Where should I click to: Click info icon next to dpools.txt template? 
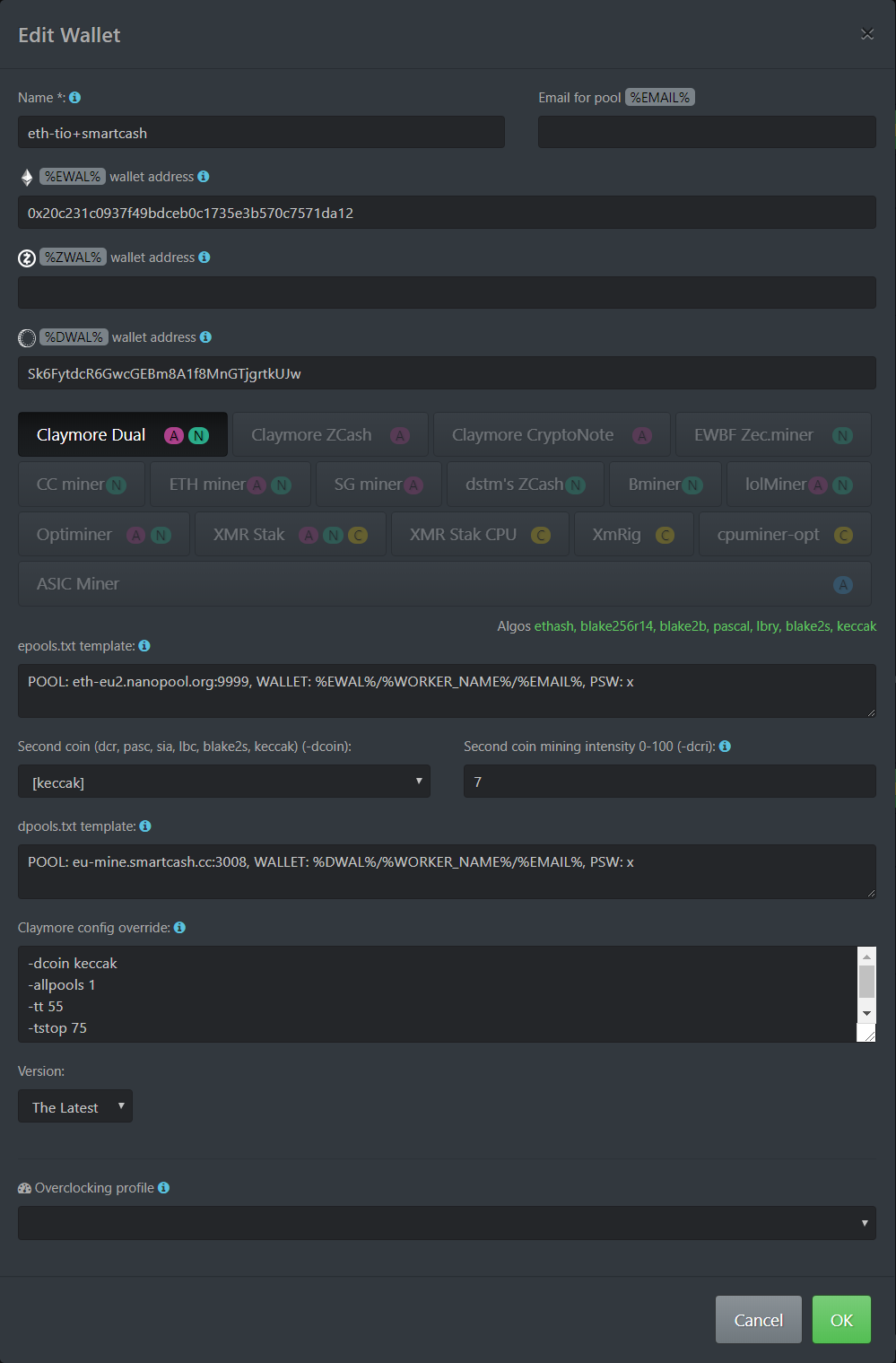point(145,826)
